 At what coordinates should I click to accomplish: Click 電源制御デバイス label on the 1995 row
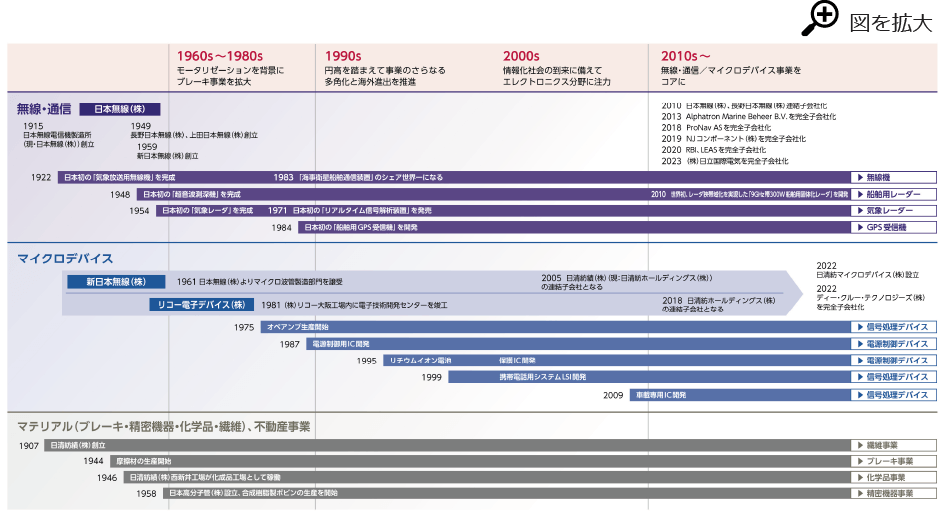click(x=894, y=360)
